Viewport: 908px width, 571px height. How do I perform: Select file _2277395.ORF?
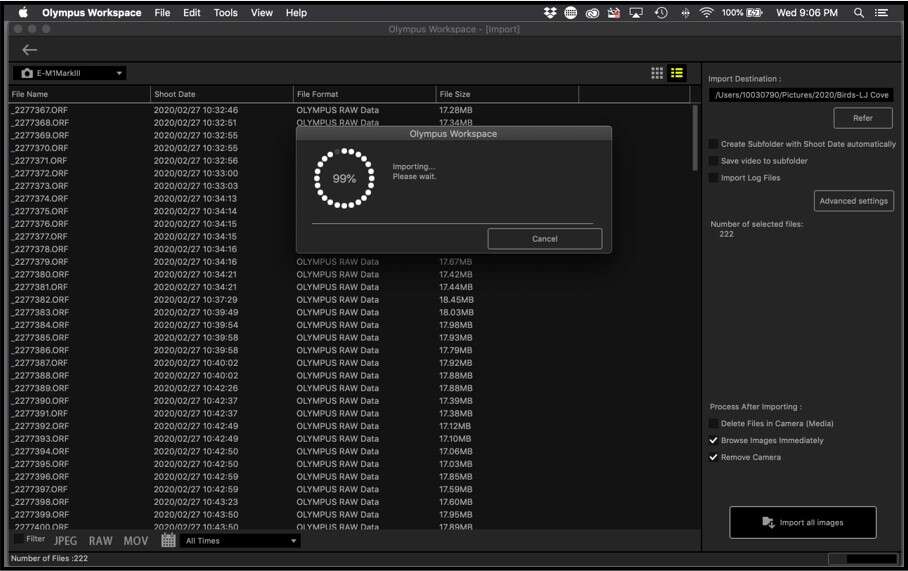41,464
